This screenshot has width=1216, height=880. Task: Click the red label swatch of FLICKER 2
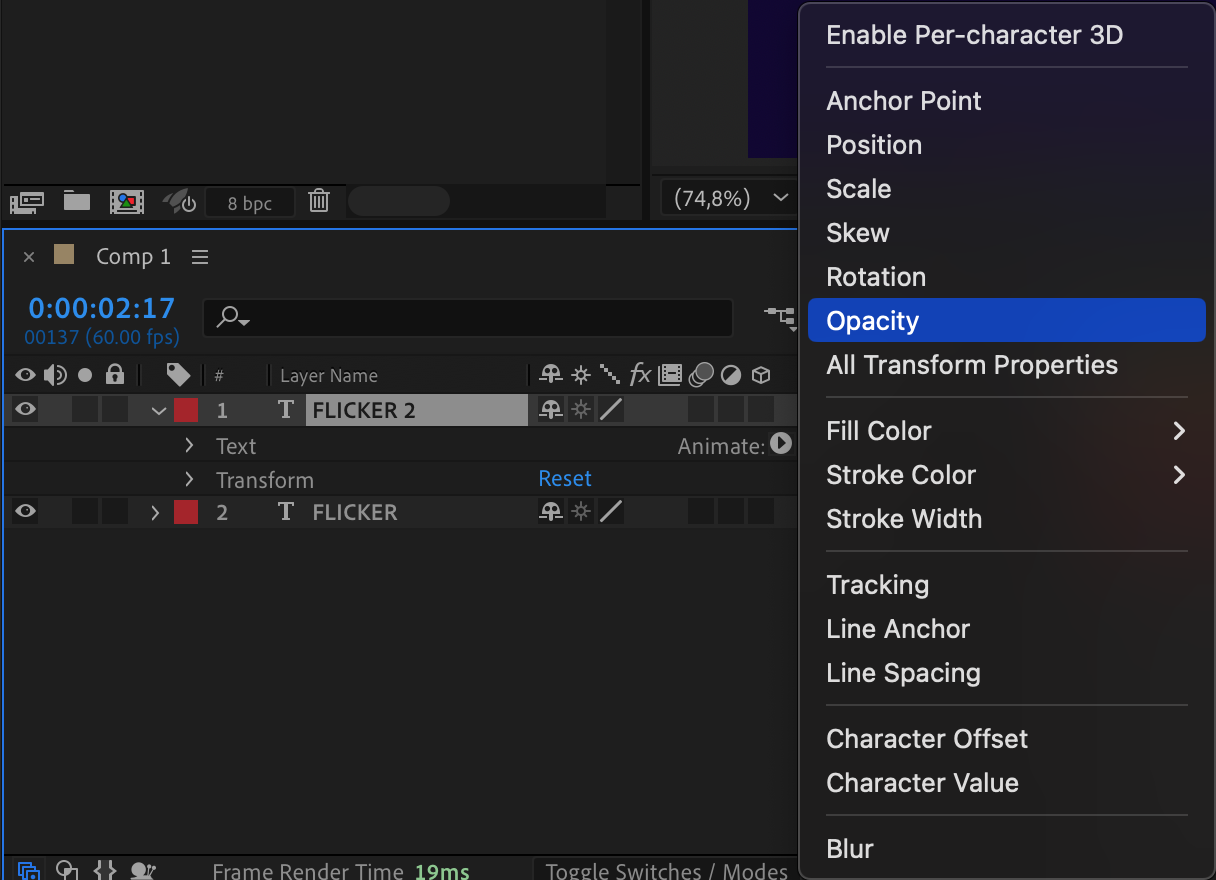[x=186, y=410]
